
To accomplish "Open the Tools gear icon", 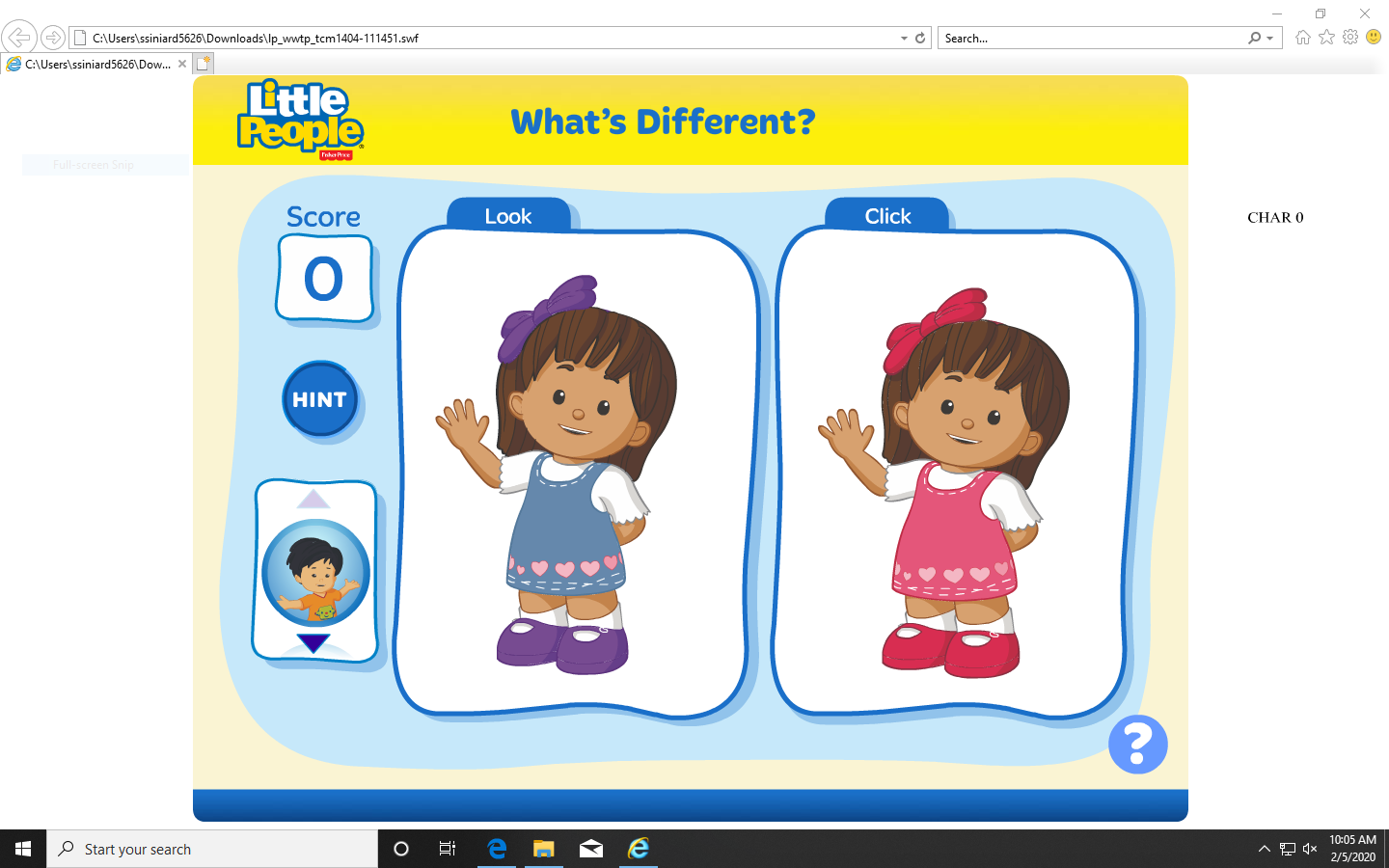I will [1350, 38].
